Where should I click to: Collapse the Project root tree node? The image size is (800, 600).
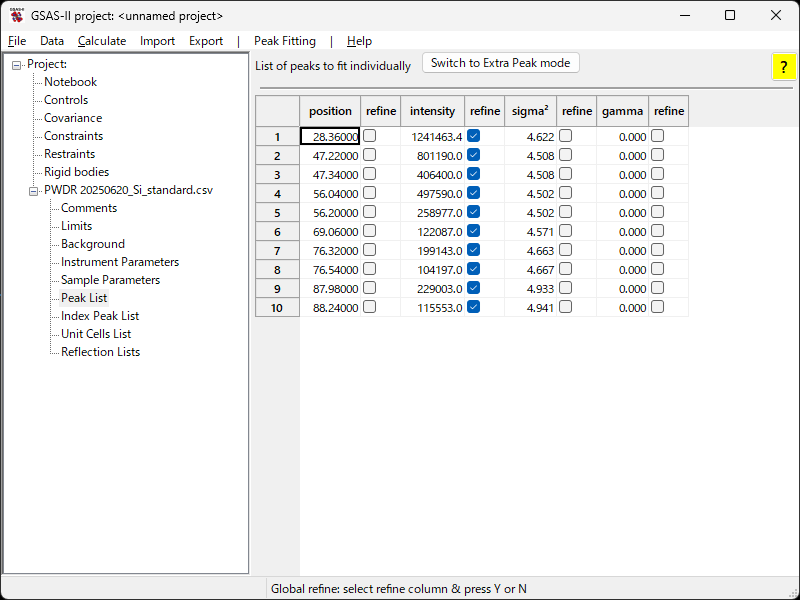point(17,65)
